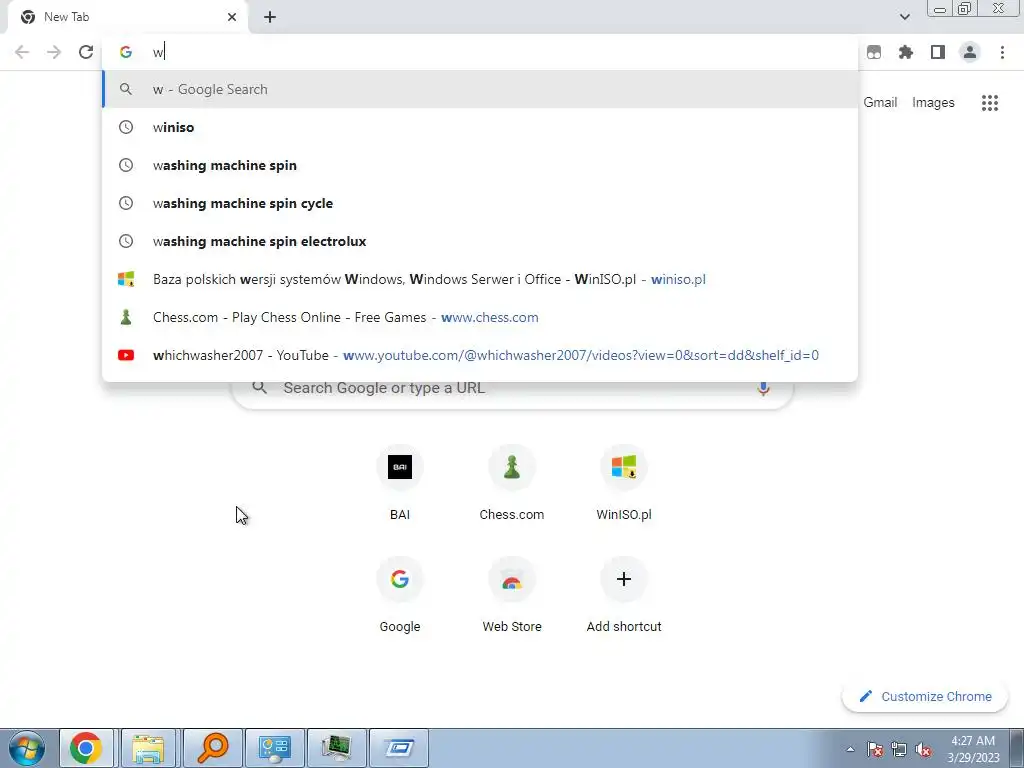Start voice search with the microphone

click(x=763, y=388)
